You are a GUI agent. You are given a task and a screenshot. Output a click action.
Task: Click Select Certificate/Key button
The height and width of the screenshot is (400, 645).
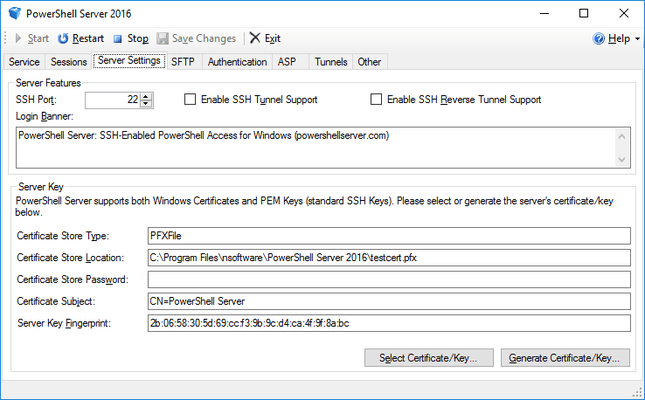click(429, 358)
